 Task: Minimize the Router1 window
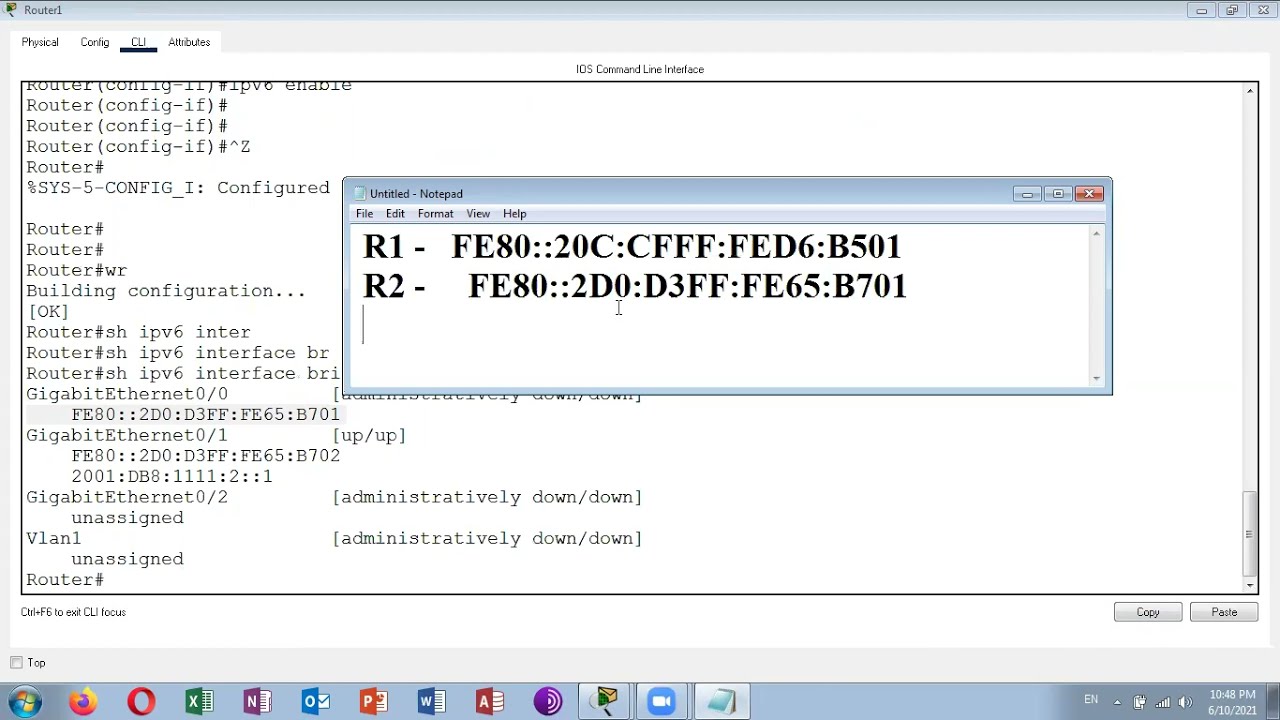1202,10
